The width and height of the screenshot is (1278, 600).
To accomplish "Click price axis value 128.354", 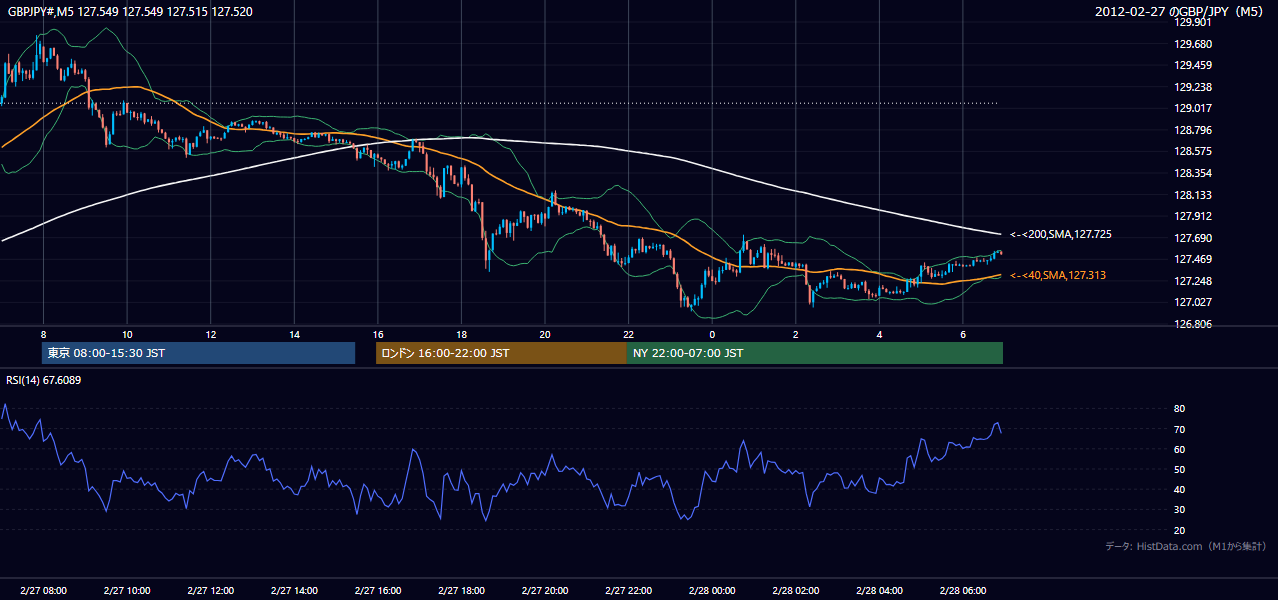I will [1193, 173].
